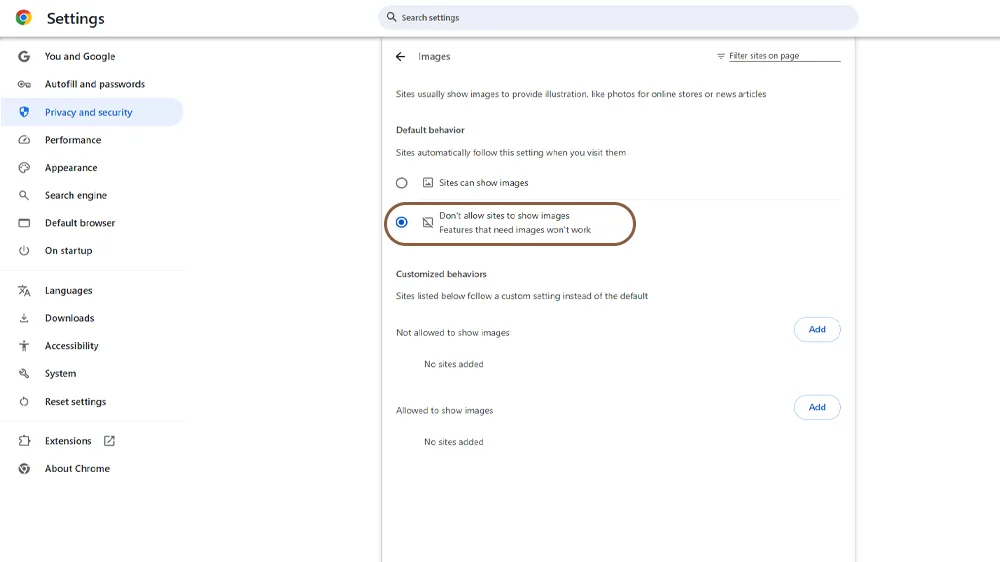The width and height of the screenshot is (1000, 562).
Task: Open the Accessibility settings page
Action: click(x=71, y=346)
